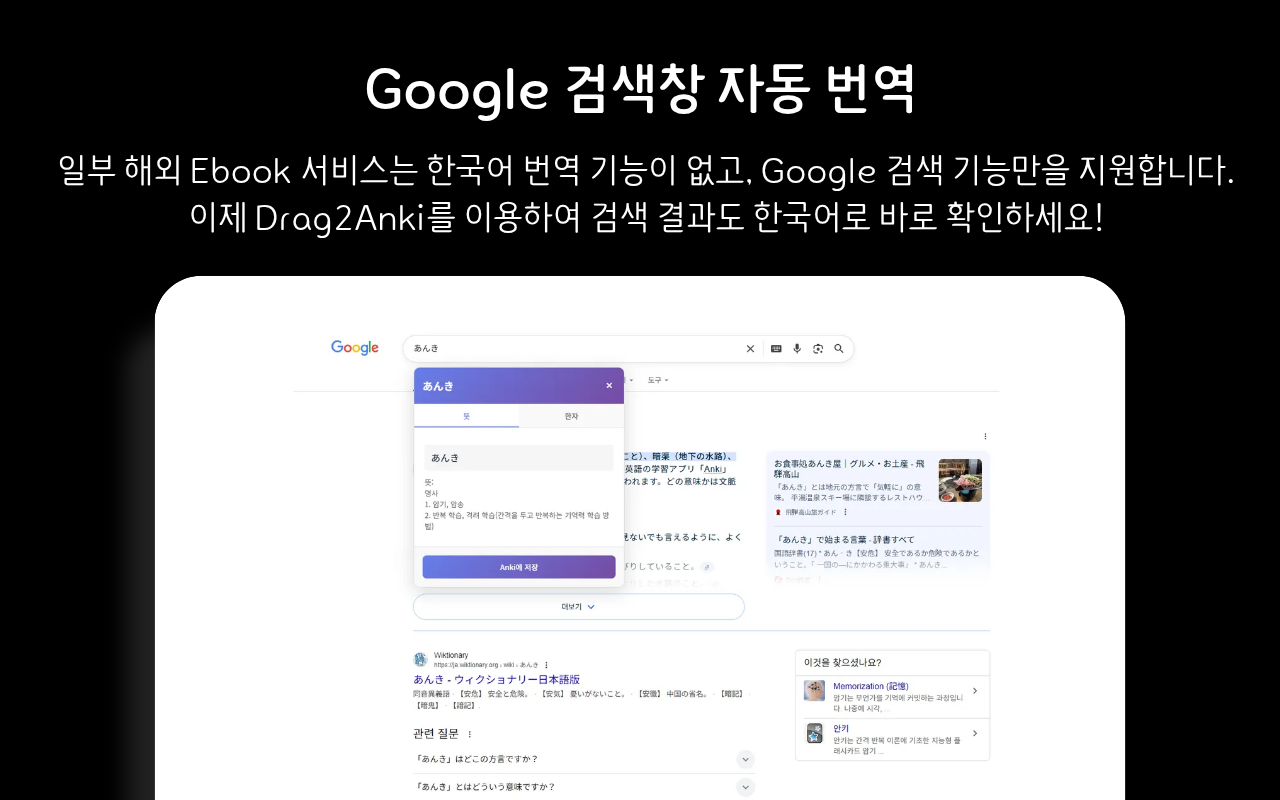Click the Memorization thumbnail image
This screenshot has width=1280, height=800.
(815, 691)
